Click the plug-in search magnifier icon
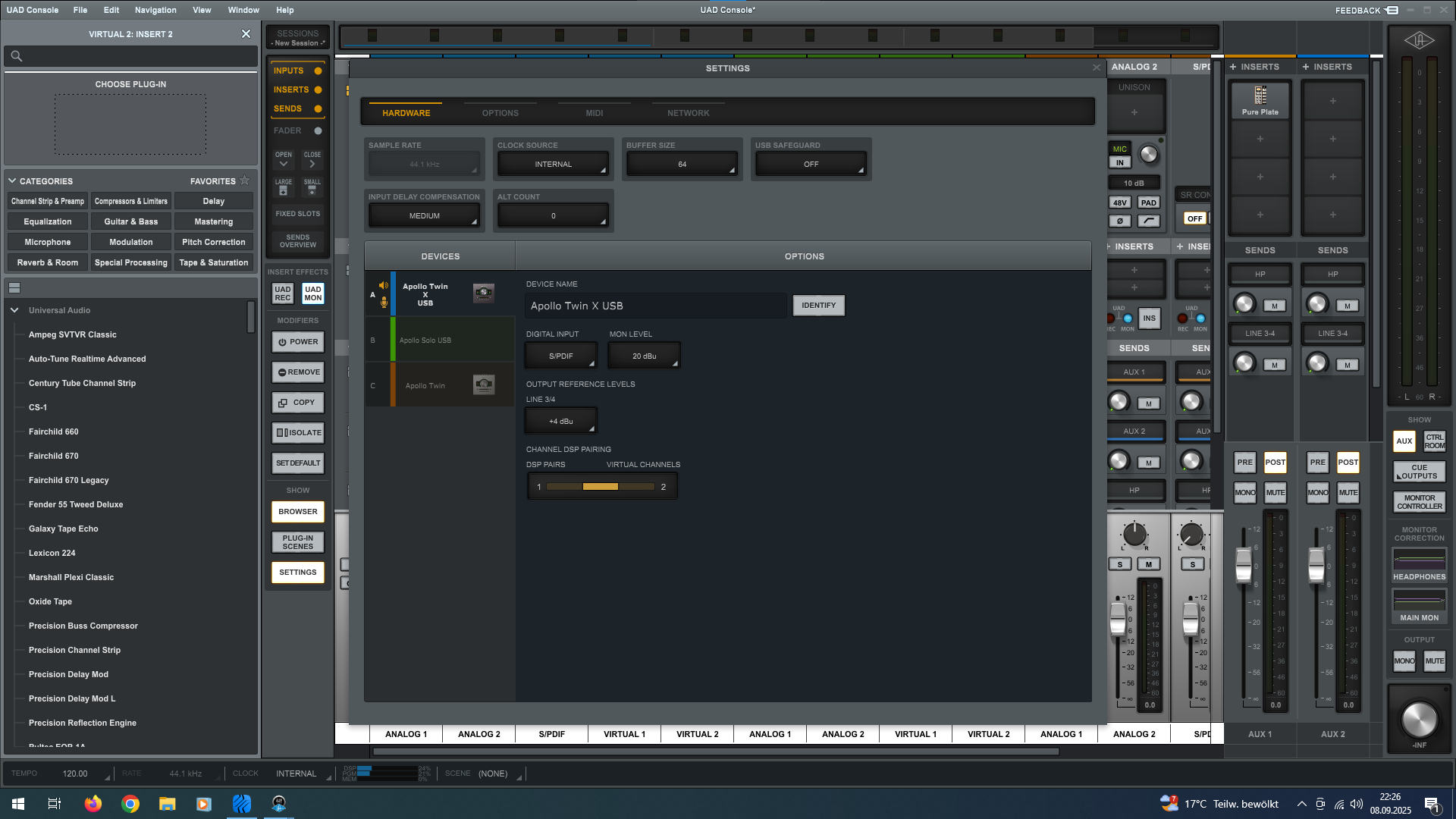1456x819 pixels. point(17,56)
